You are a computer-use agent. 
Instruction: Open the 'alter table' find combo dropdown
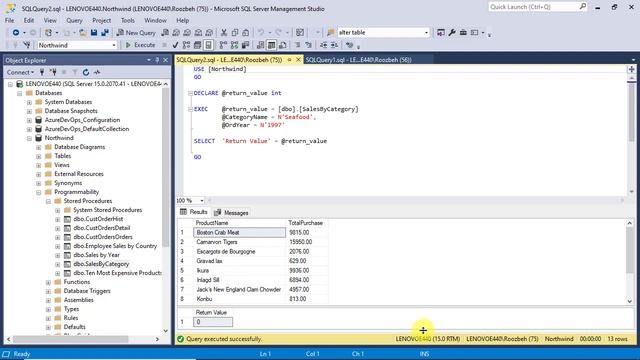pyautogui.click(x=426, y=33)
